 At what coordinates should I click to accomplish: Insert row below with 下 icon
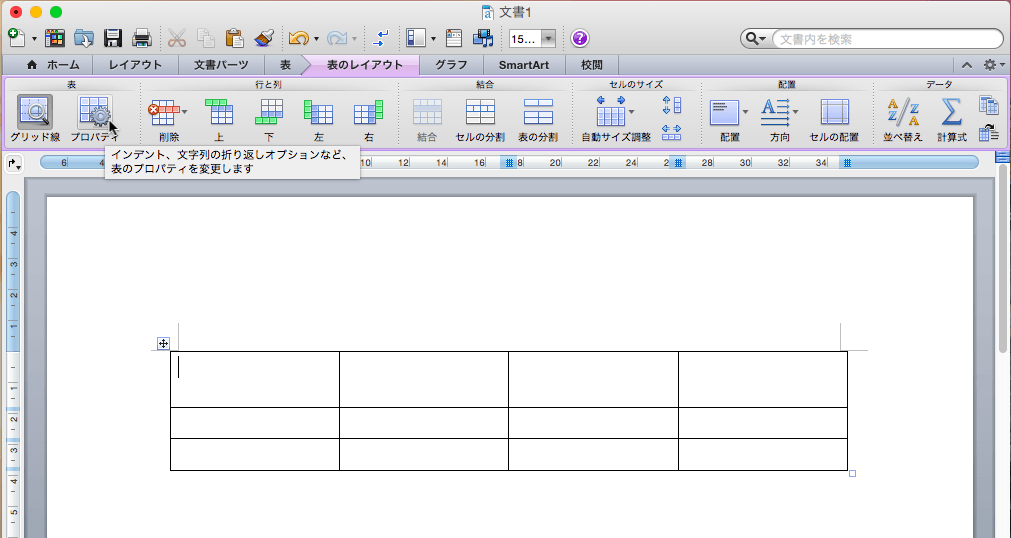pyautogui.click(x=269, y=112)
